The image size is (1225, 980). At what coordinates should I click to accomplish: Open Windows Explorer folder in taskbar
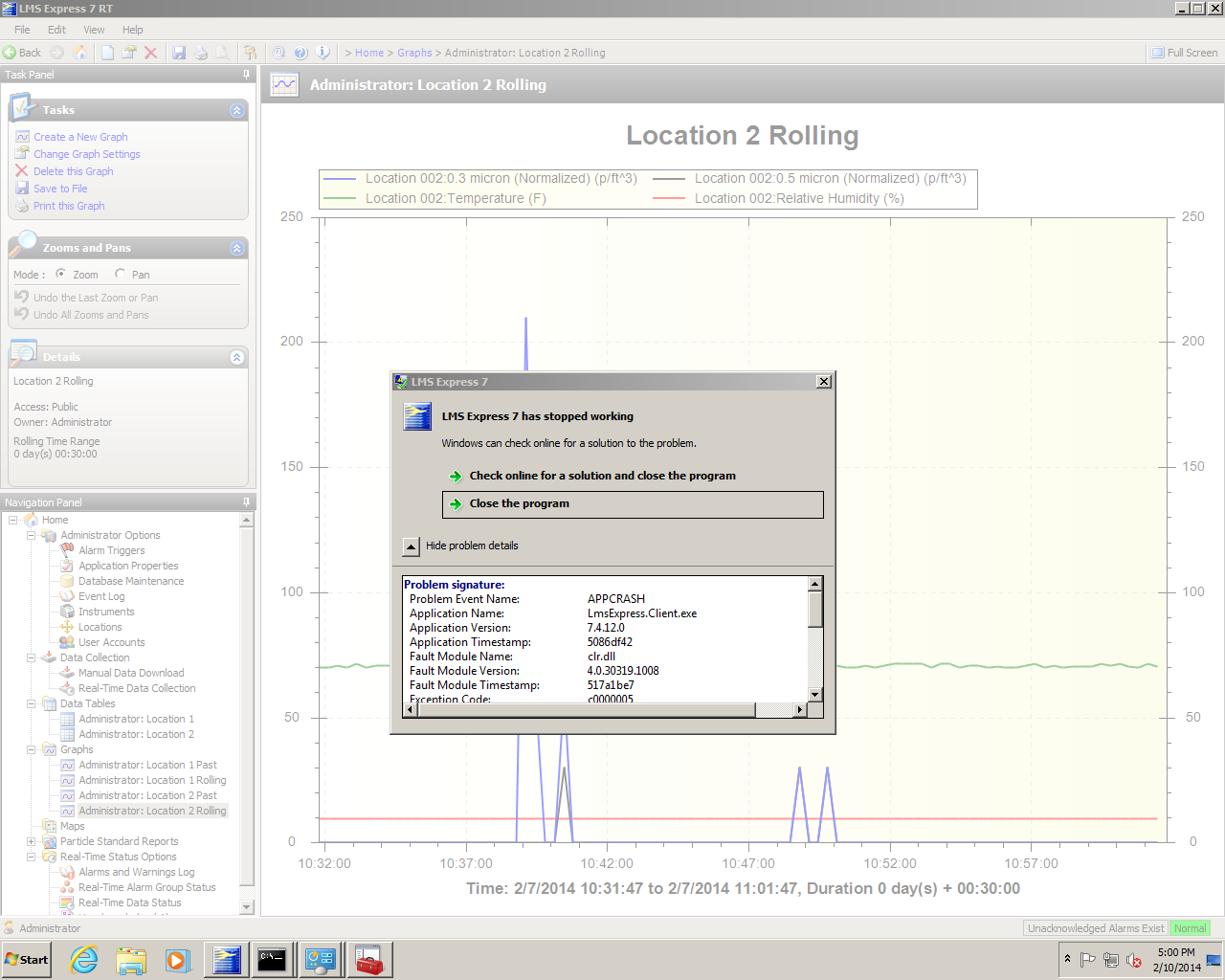131,959
